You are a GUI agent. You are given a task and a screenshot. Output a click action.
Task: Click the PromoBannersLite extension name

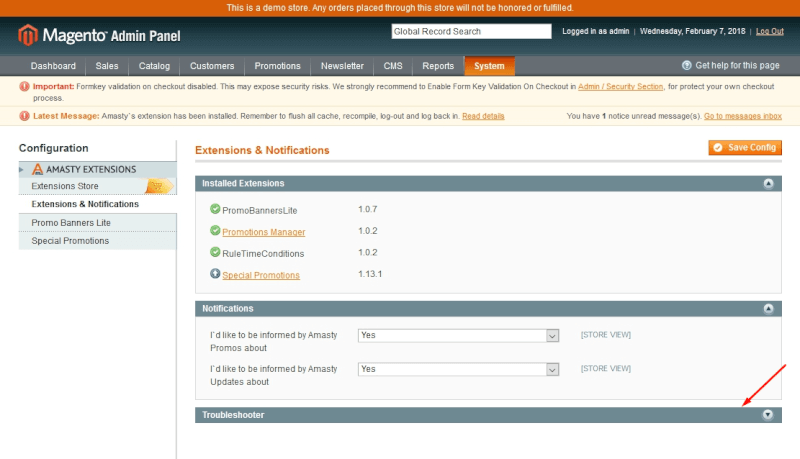(x=260, y=210)
